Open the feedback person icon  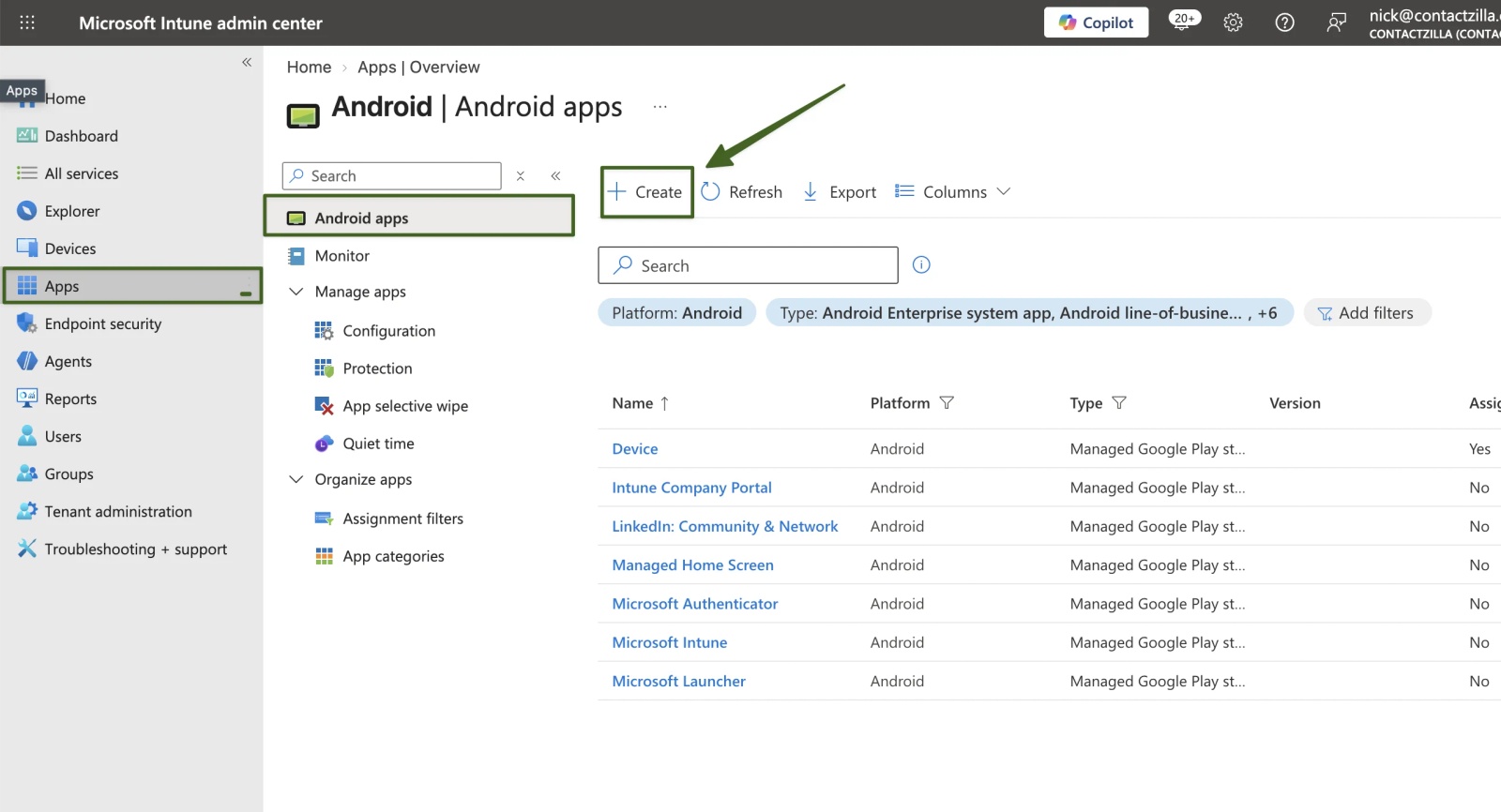click(1336, 23)
